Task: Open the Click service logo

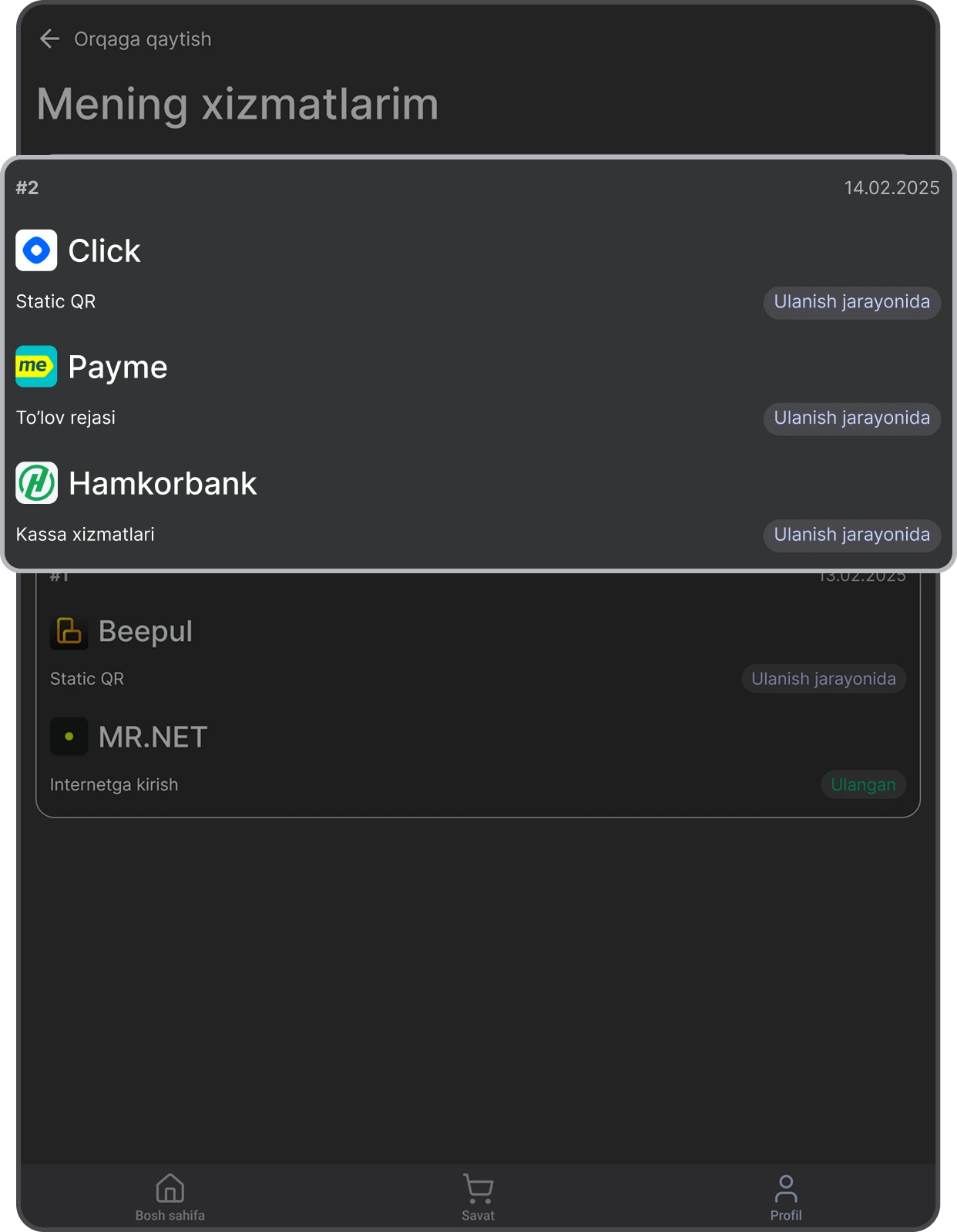Action: pyautogui.click(x=36, y=250)
